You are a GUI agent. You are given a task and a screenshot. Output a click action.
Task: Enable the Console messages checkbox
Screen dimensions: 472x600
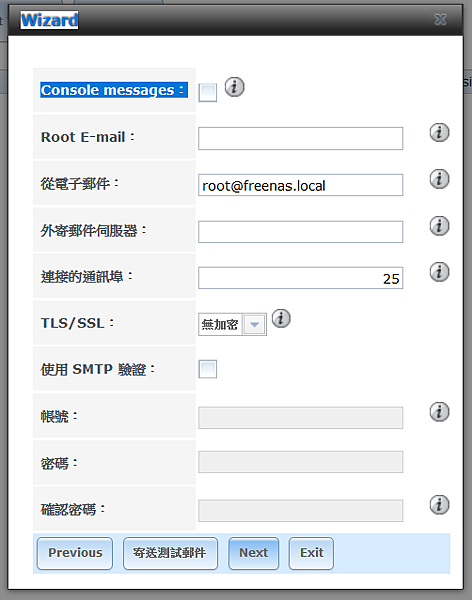point(207,93)
